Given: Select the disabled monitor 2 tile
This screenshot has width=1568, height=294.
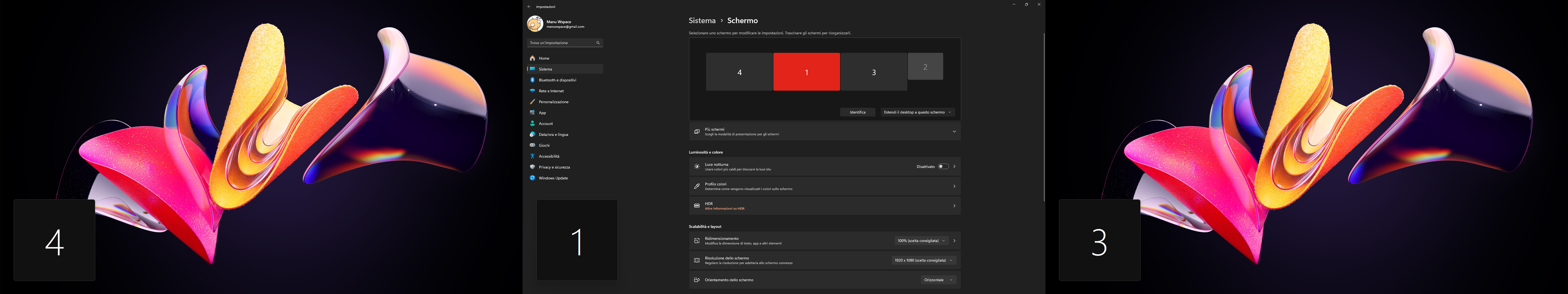Looking at the screenshot, I should tap(925, 66).
